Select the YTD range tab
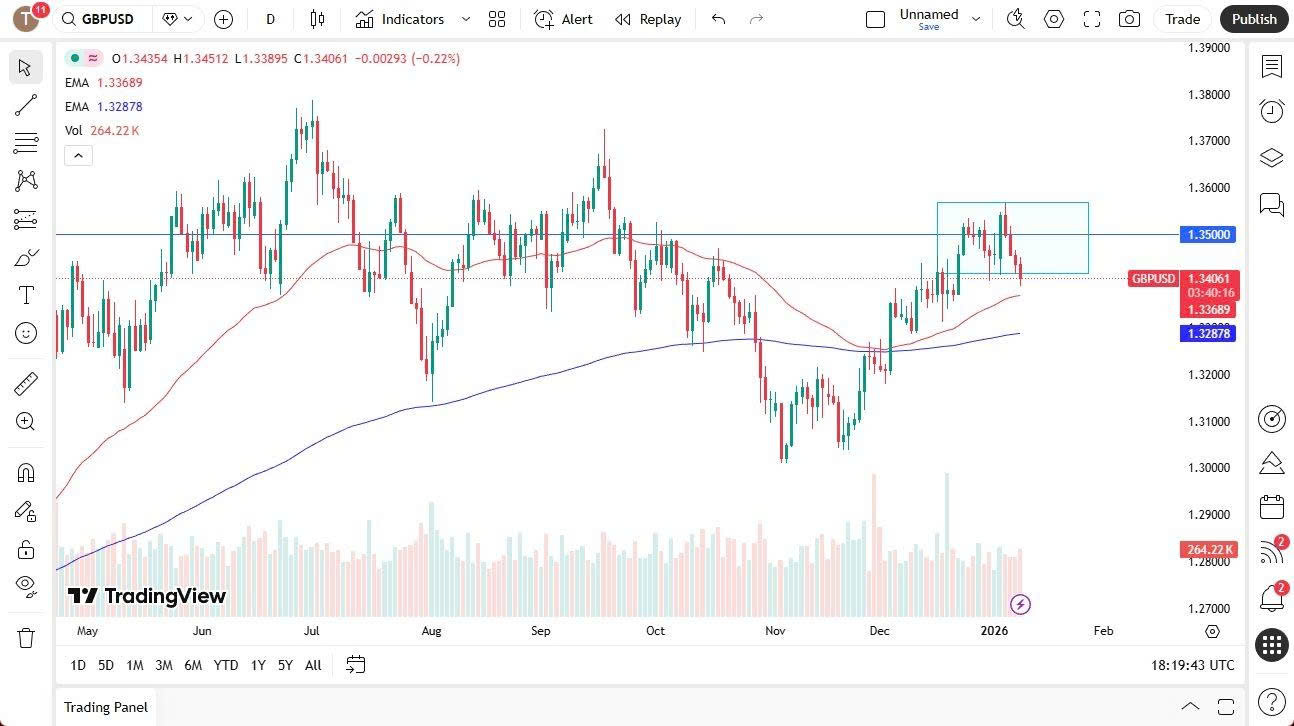The height and width of the screenshot is (726, 1294). [226, 665]
